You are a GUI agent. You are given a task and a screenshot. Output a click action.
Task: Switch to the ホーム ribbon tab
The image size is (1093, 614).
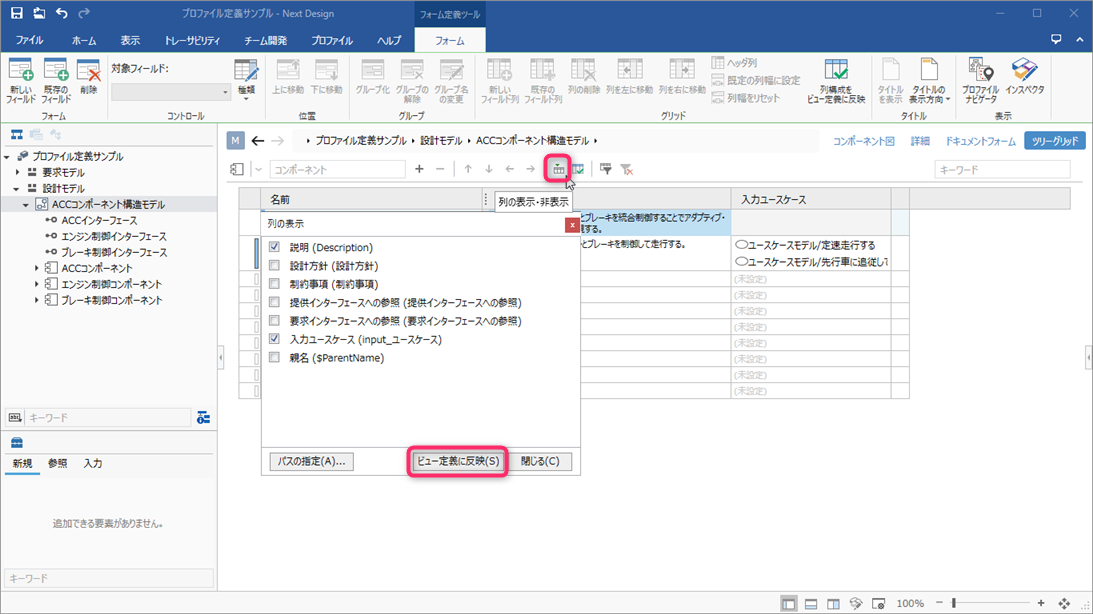coord(84,40)
